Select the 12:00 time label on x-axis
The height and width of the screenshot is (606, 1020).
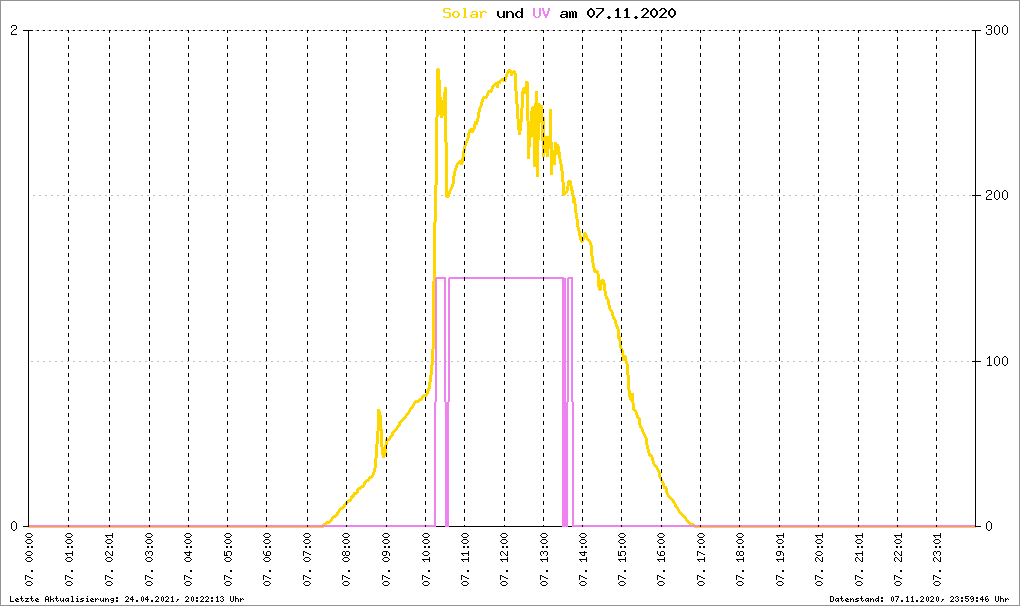(505, 560)
